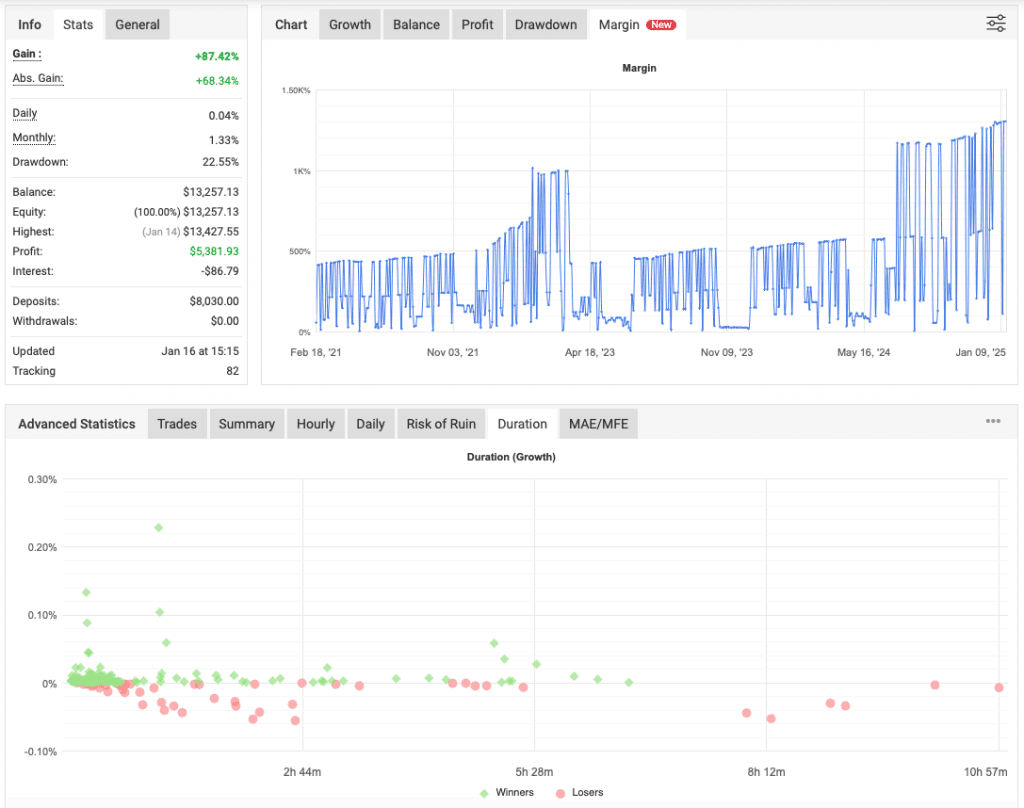The height and width of the screenshot is (808, 1024).
Task: Click the underlined Gain label
Action: (x=27, y=54)
